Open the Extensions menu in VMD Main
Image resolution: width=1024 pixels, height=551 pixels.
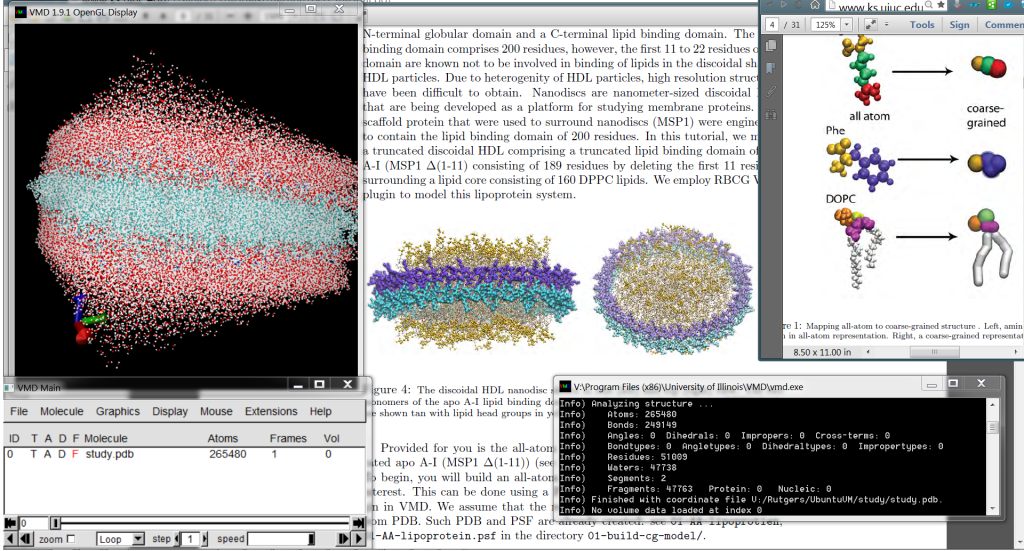click(271, 411)
